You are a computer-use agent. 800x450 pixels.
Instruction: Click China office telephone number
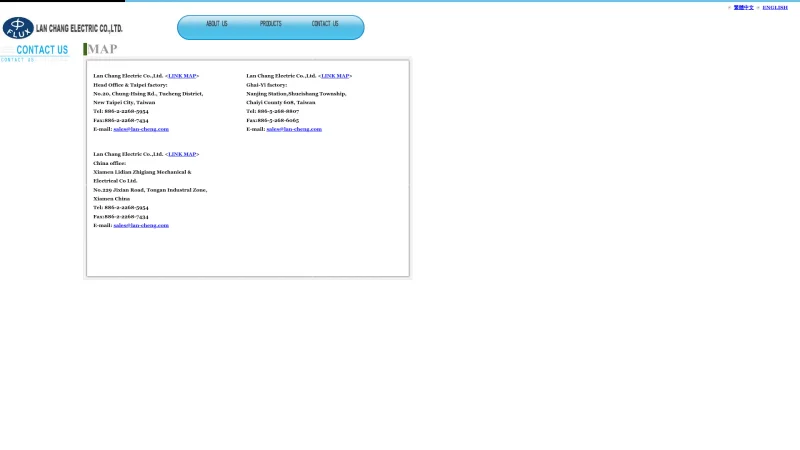point(127,208)
